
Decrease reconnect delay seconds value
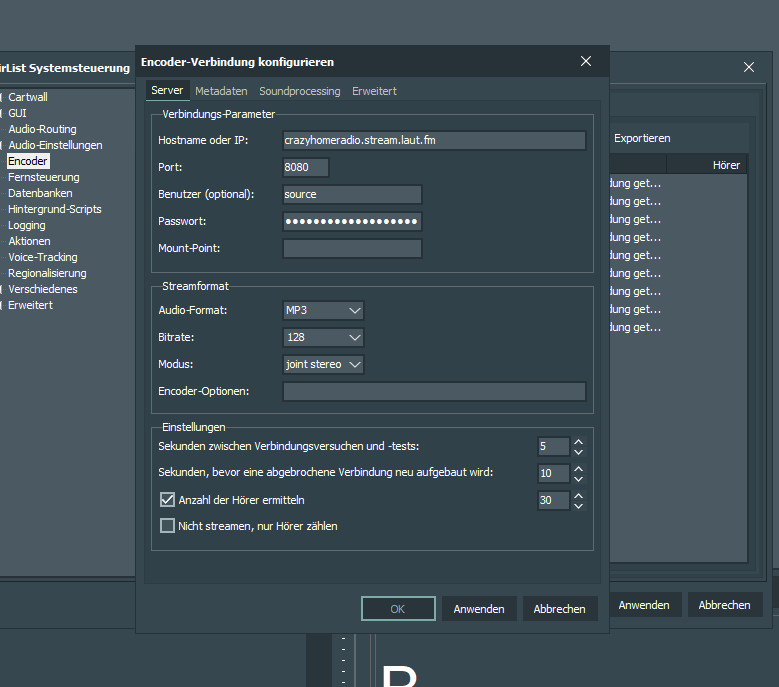click(x=578, y=478)
